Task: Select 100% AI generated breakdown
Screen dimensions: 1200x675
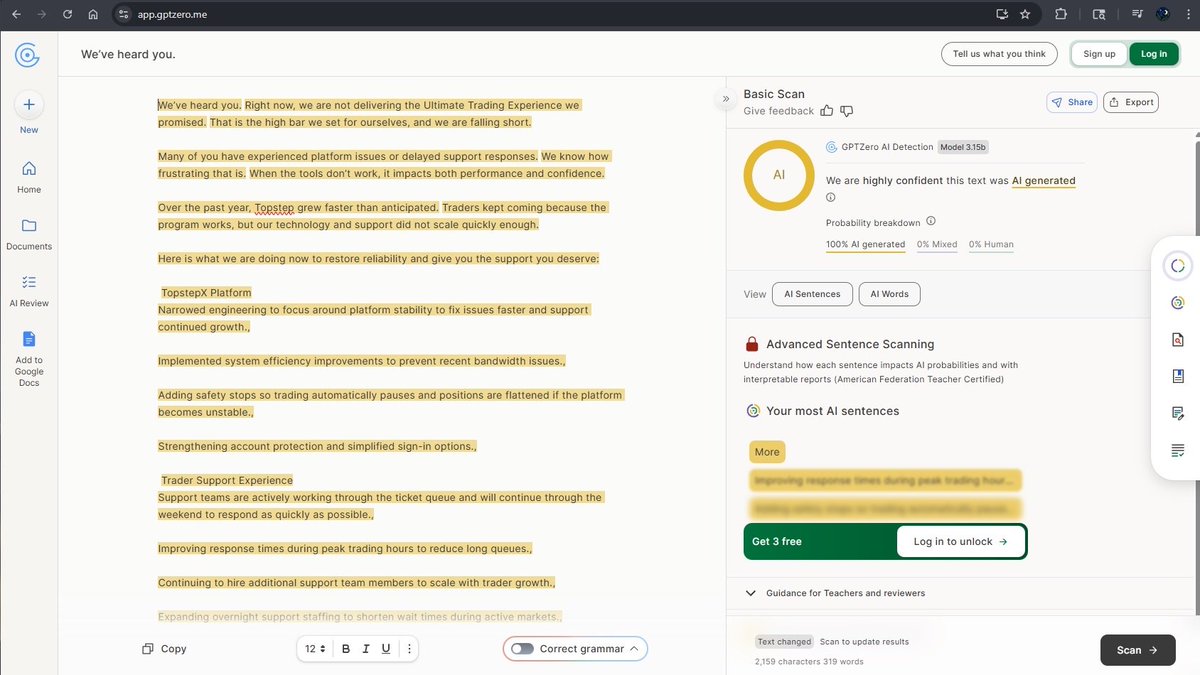Action: coord(865,245)
